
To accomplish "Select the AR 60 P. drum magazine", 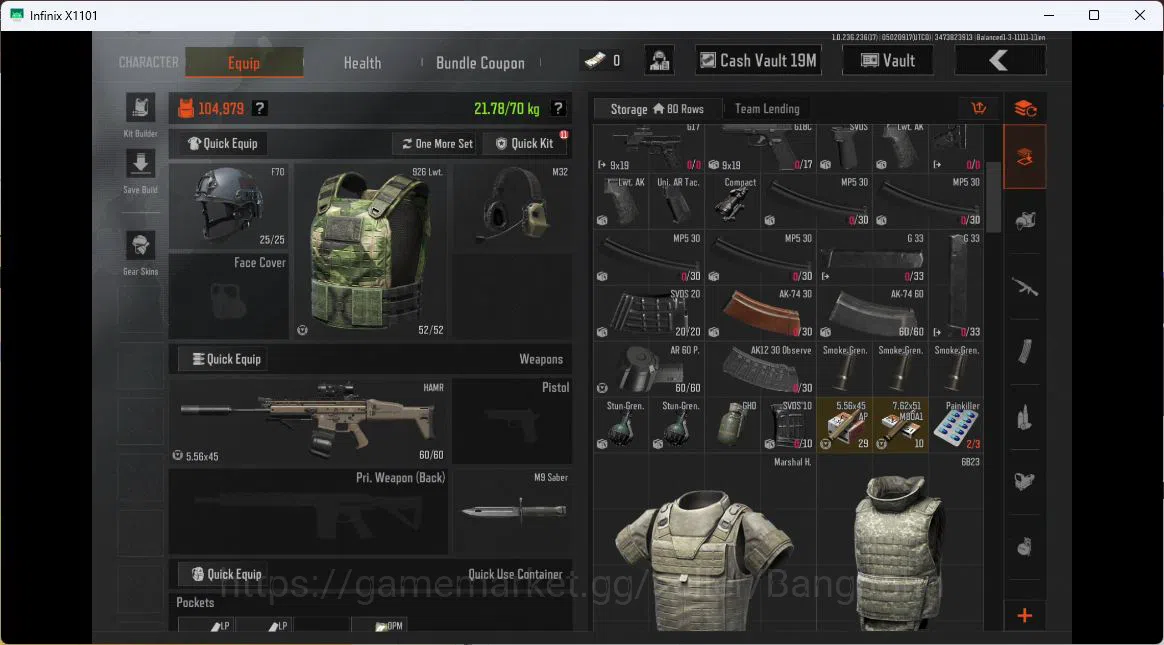I will [x=649, y=369].
